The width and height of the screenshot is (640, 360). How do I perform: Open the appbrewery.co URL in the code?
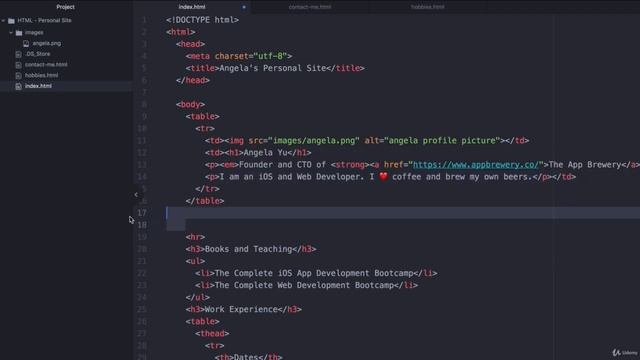pos(476,164)
